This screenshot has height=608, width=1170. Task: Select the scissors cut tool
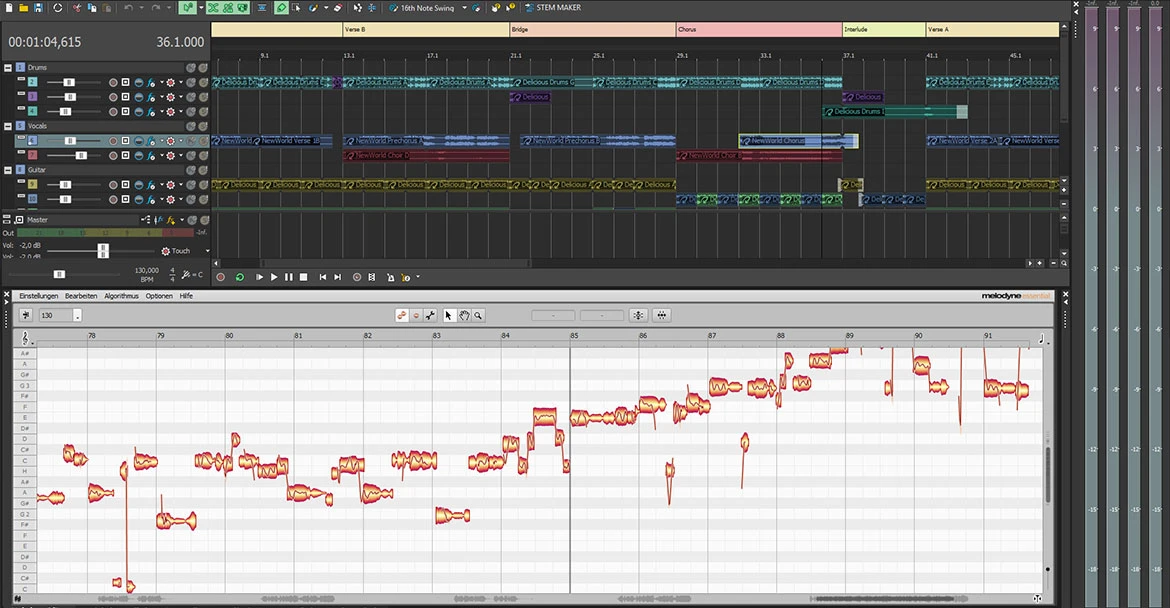(x=77, y=8)
